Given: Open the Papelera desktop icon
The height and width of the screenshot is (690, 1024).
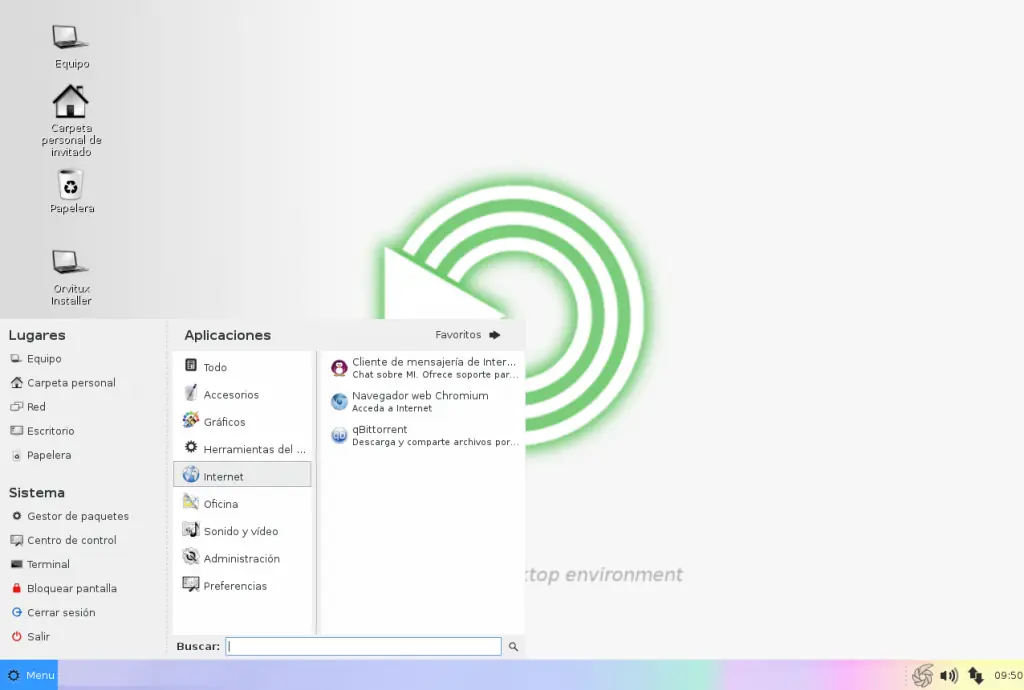Looking at the screenshot, I should (x=71, y=191).
